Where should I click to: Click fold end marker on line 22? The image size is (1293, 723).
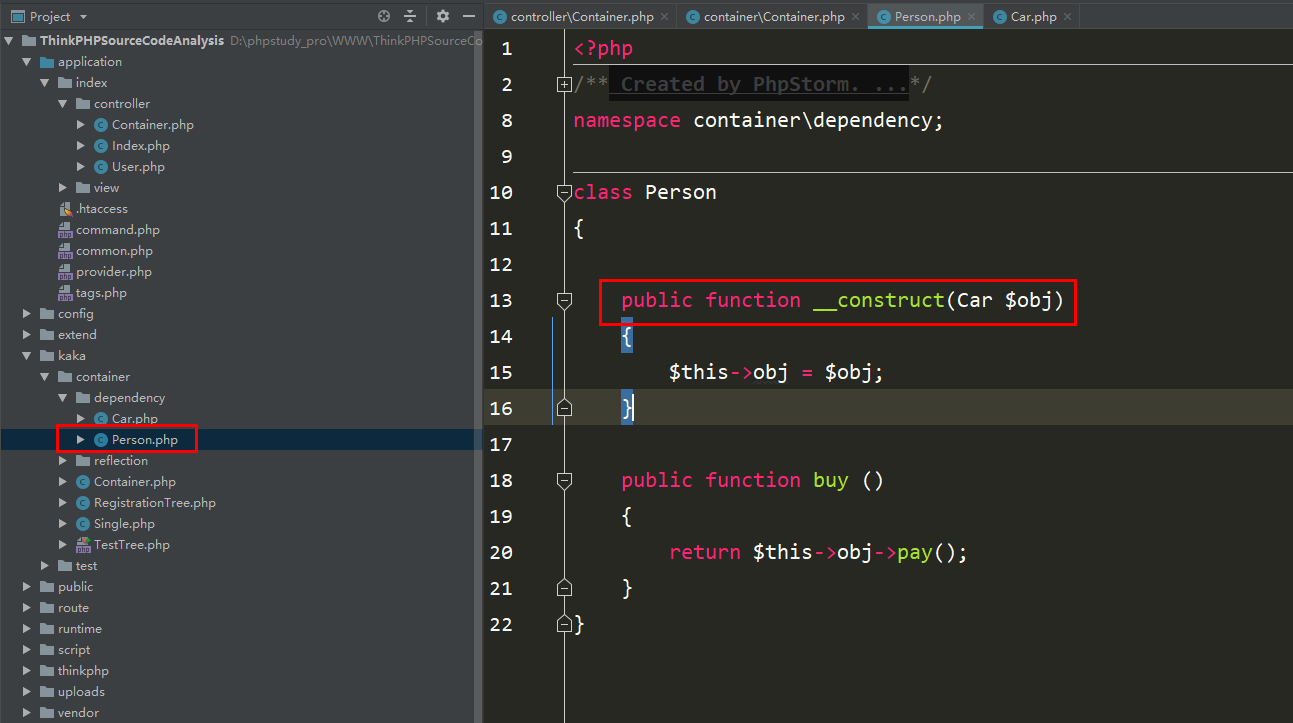tap(564, 624)
